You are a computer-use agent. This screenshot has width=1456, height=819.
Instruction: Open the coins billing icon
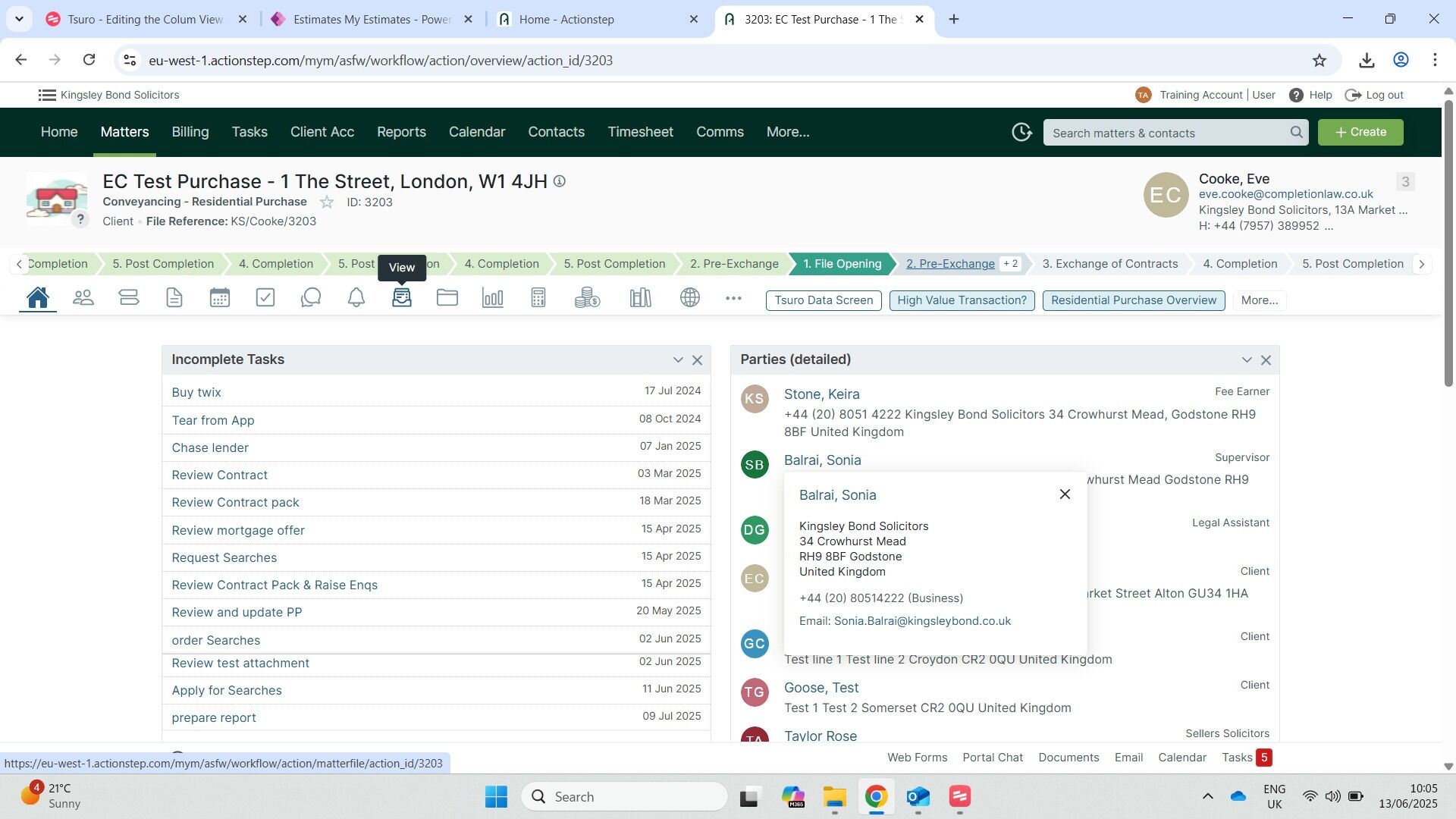point(587,298)
